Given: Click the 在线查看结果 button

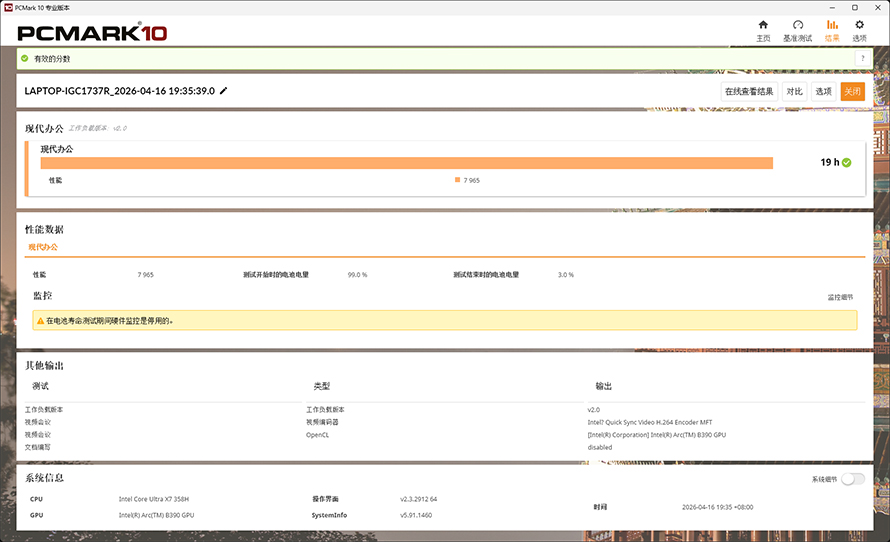Looking at the screenshot, I should pos(749,91).
